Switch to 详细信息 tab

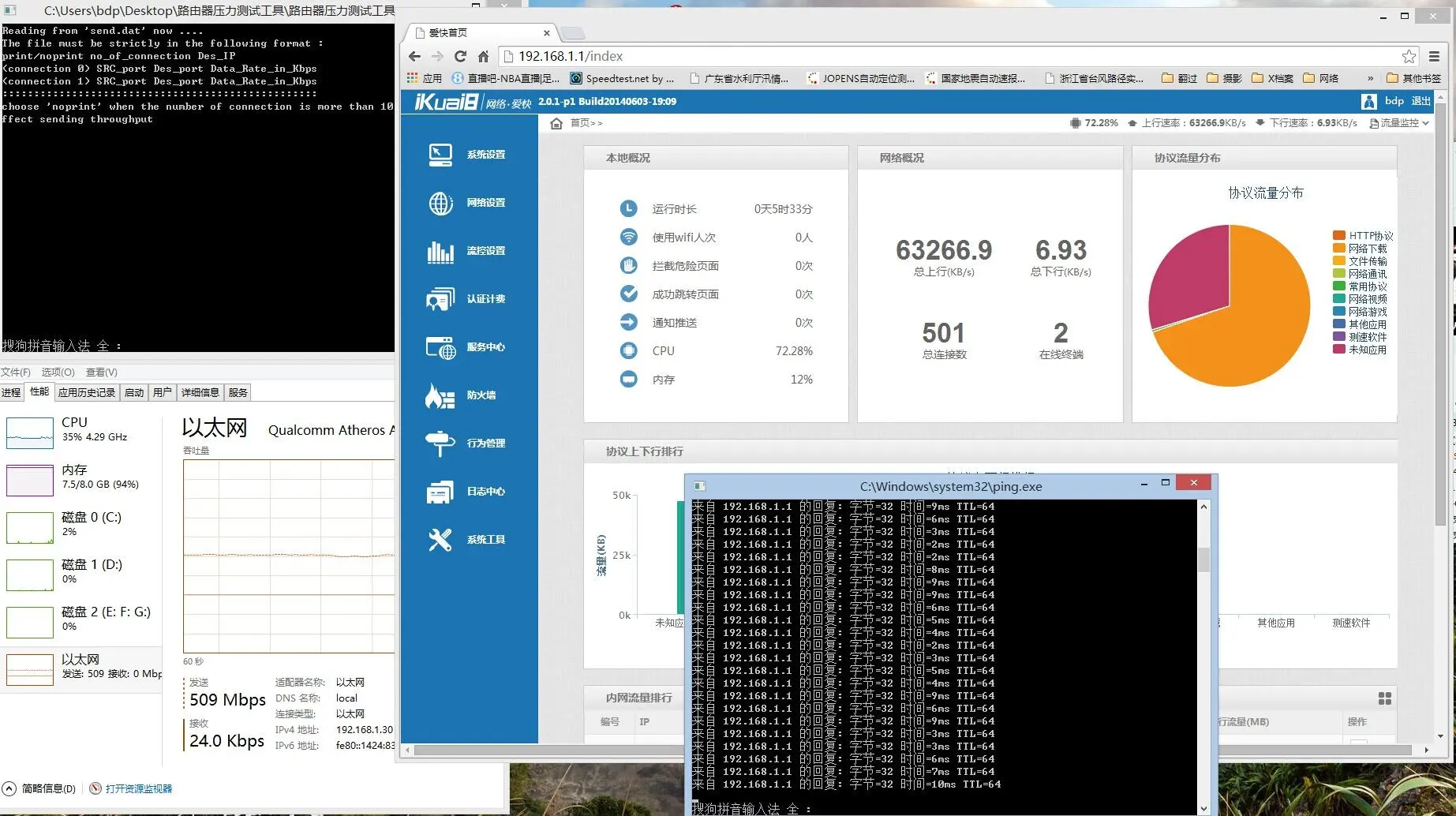pos(200,393)
